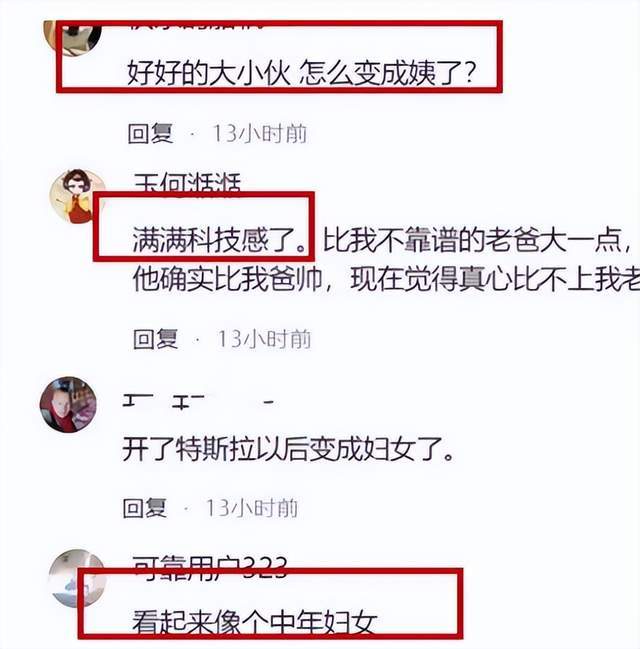This screenshot has width=640, height=649.
Task: Click avatar beside 可靠用户323
Action: click(77, 579)
